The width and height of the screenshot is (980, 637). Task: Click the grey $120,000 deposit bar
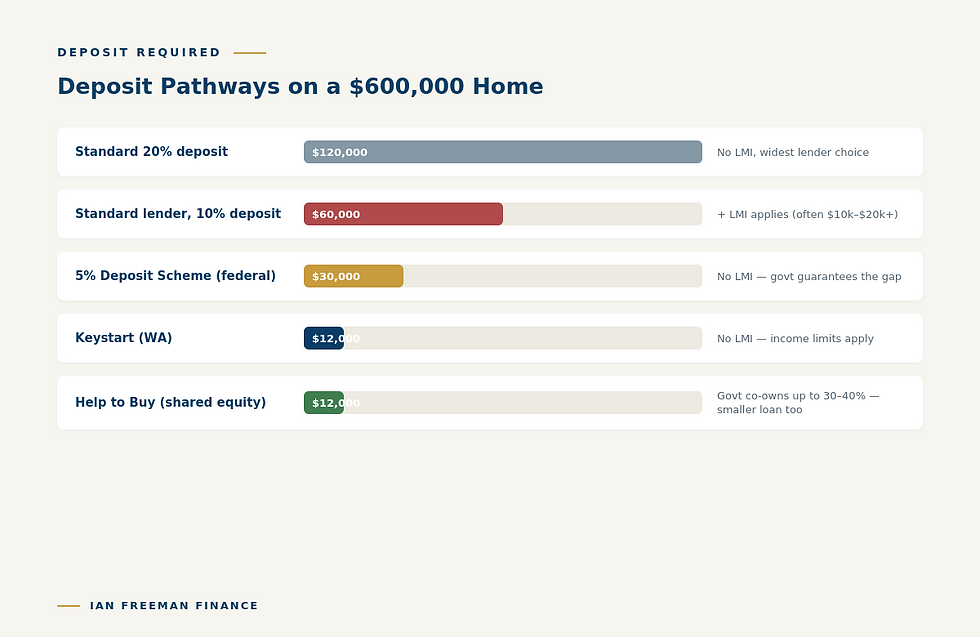[x=503, y=152]
